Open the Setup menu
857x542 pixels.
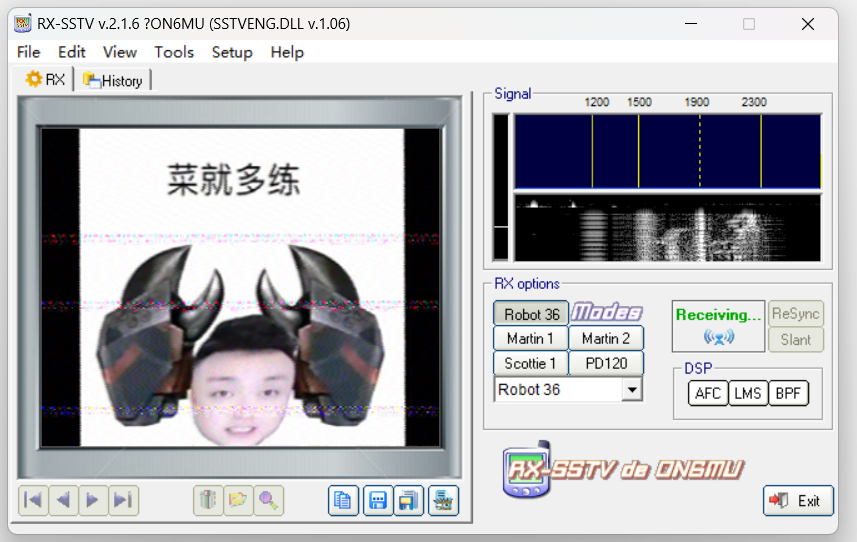(232, 52)
